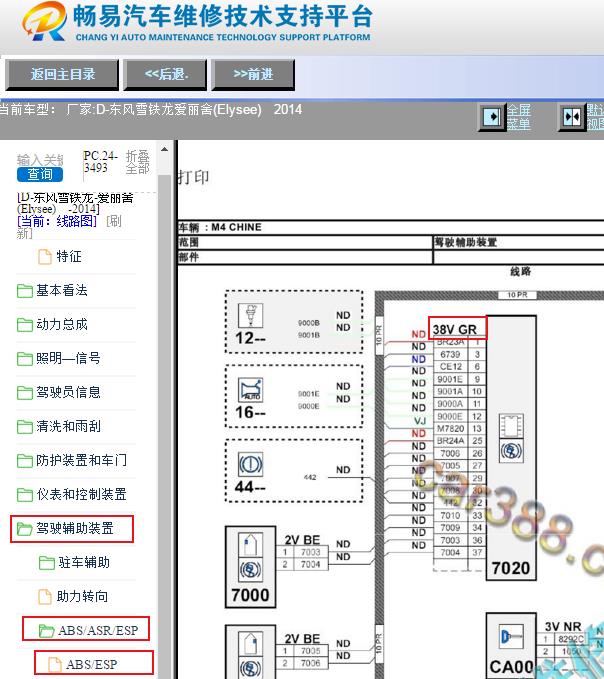Click the 2V BE connector label of 7000
Viewport: 604px width, 679px height.
302,540
